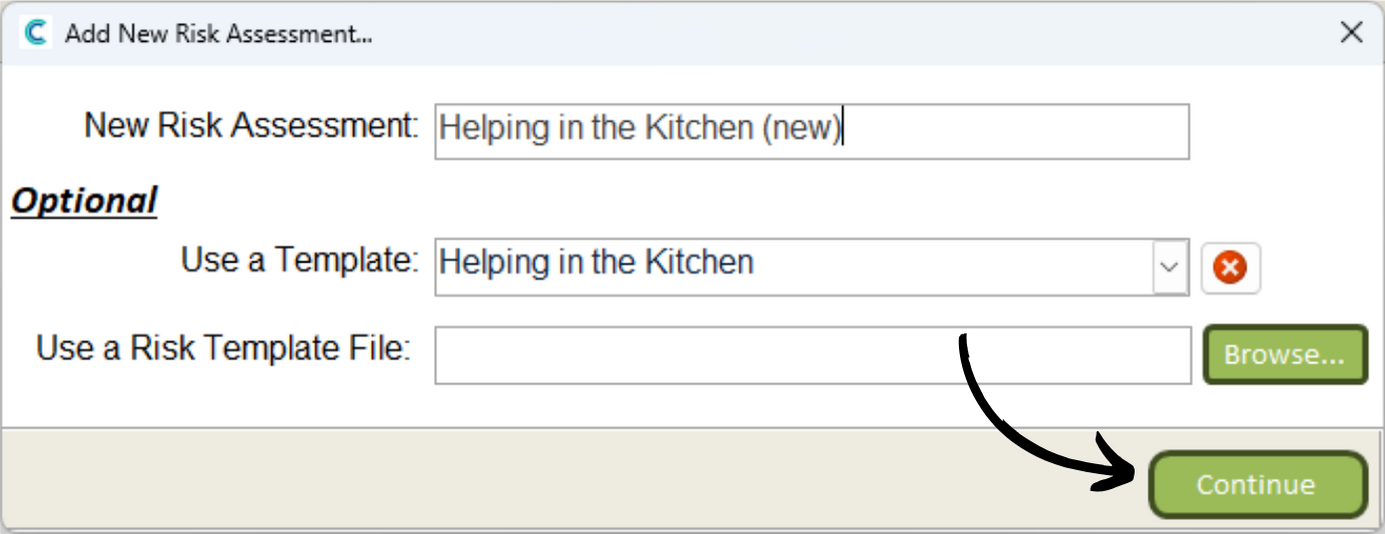Click the "Use a Risk Template File:" label
1385x534 pixels.
224,348
